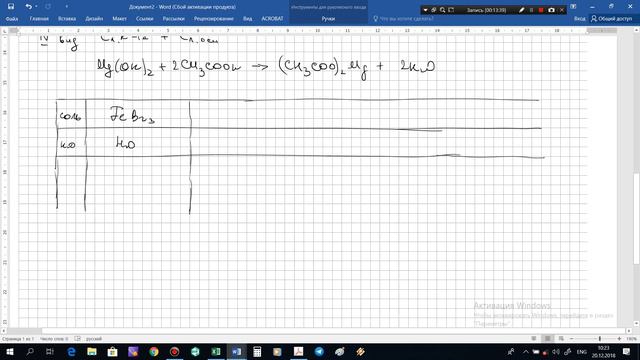Click the vertical scrollbar thumb
The height and width of the screenshot is (360, 640).
tap(637, 218)
